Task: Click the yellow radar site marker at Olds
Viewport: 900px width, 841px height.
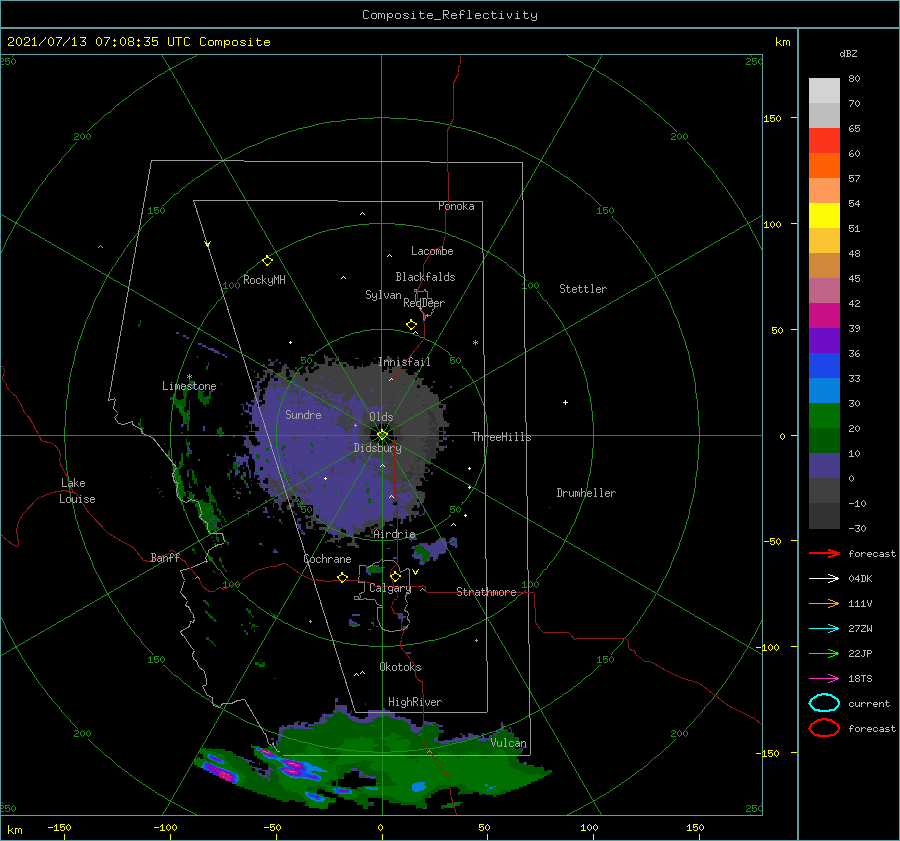Action: 382,435
